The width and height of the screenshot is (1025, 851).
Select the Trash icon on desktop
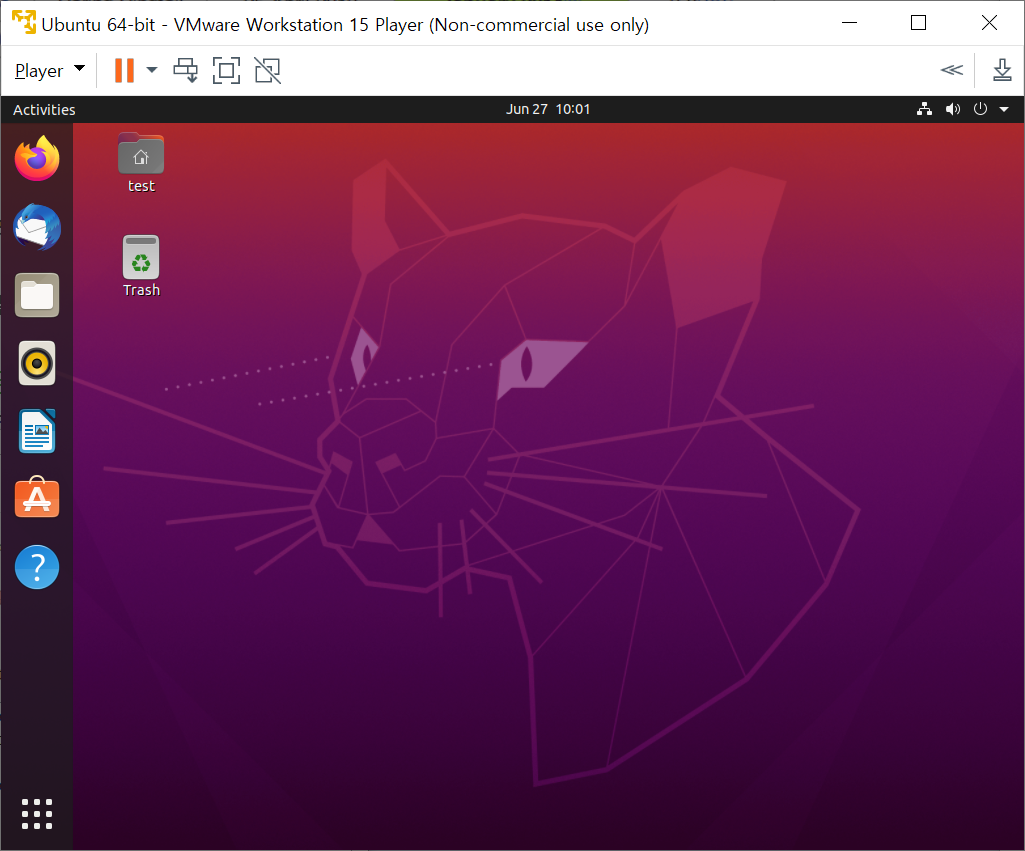[x=141, y=267]
